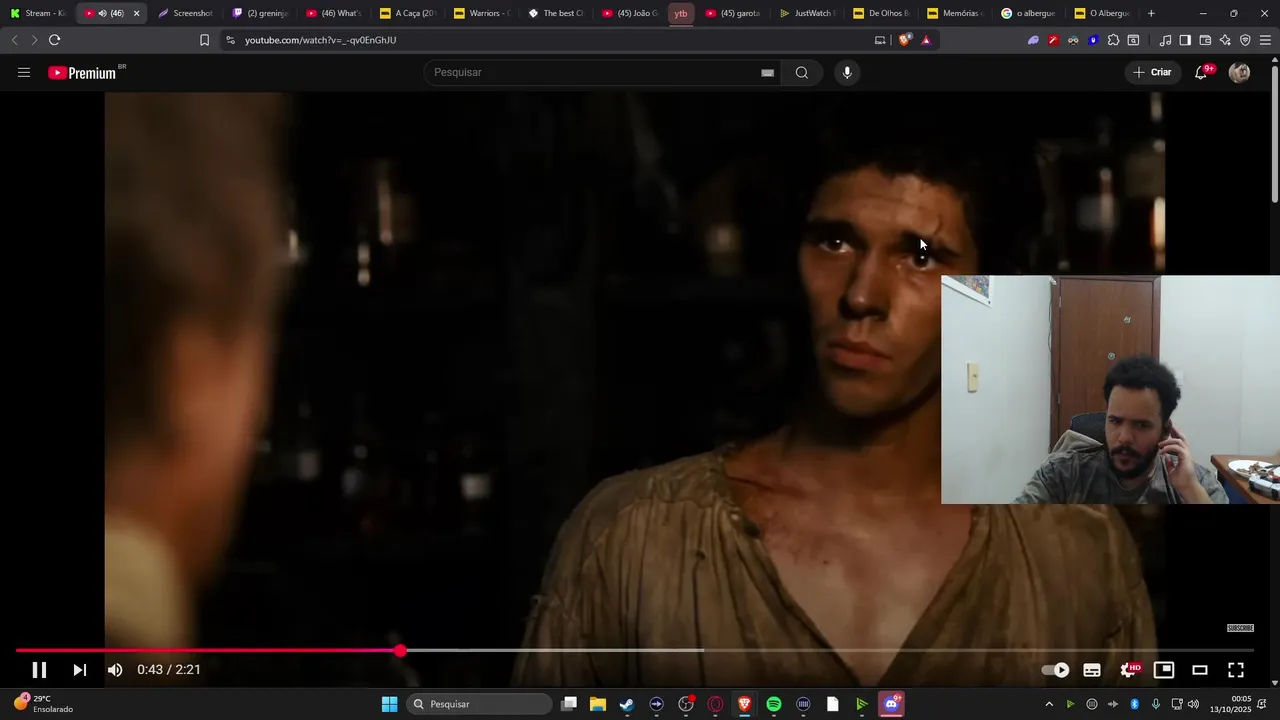The image size is (1280, 720).
Task: Open Steam from the taskbar
Action: 627,704
